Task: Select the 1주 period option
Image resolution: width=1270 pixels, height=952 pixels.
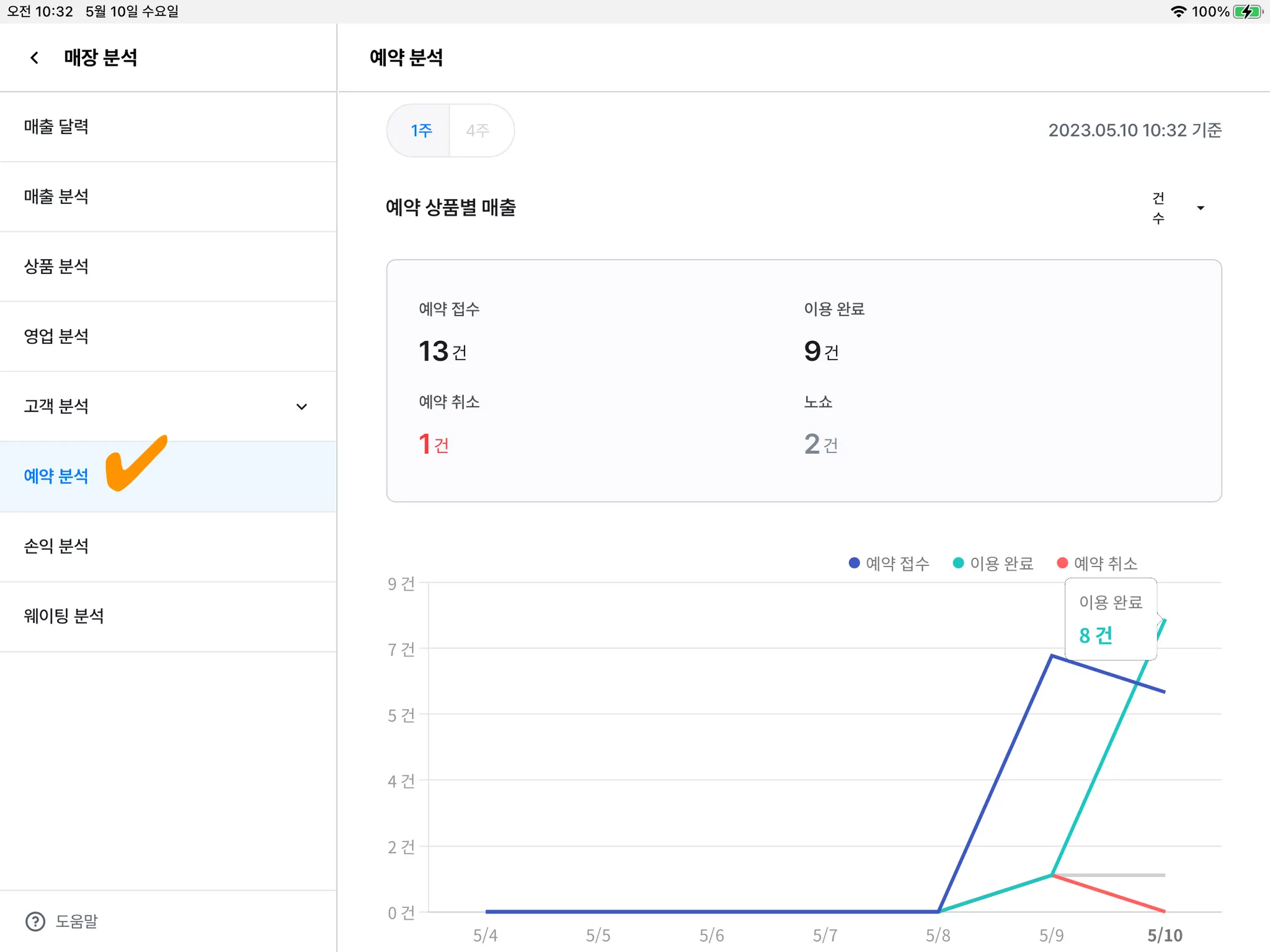Action: (421, 131)
